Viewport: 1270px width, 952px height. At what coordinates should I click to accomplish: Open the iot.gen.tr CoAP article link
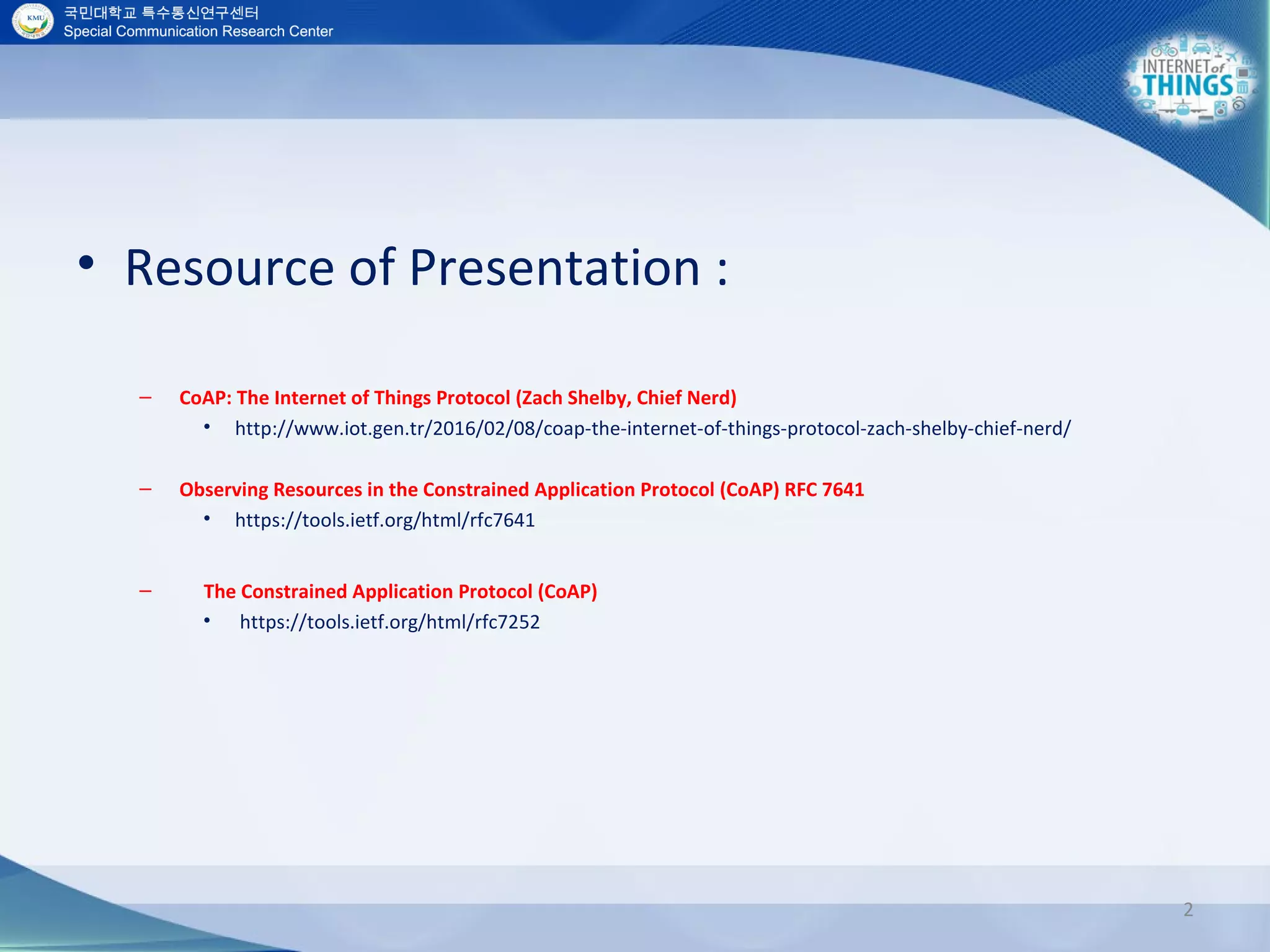(652, 428)
